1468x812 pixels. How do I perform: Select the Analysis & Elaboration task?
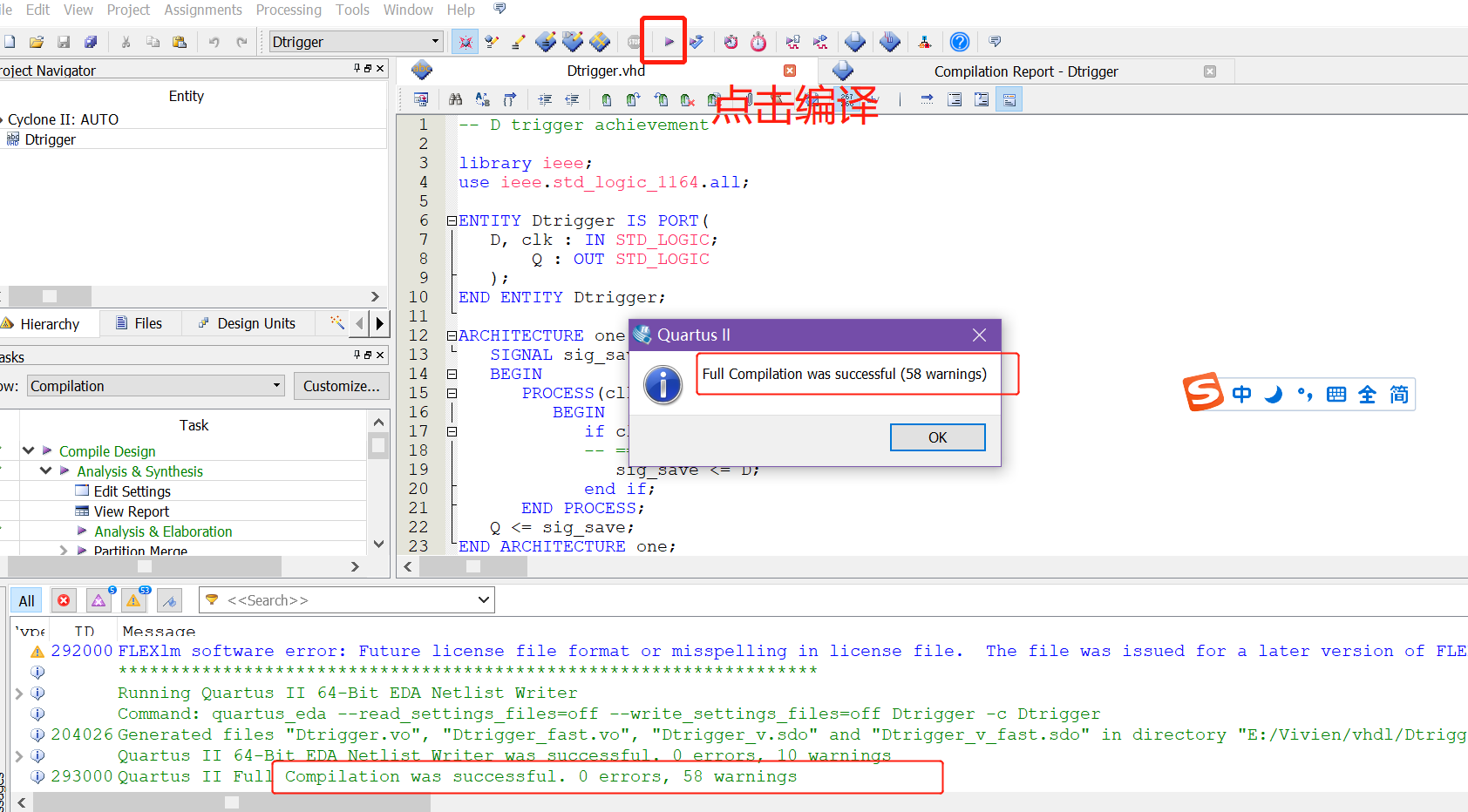(163, 531)
